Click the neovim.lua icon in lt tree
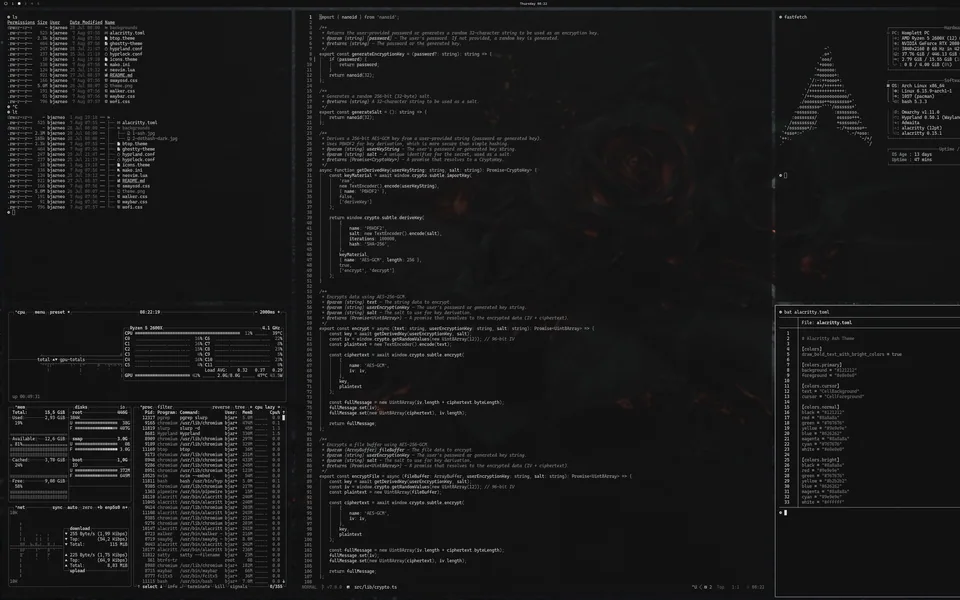Viewport: 960px width, 600px height. [119, 176]
